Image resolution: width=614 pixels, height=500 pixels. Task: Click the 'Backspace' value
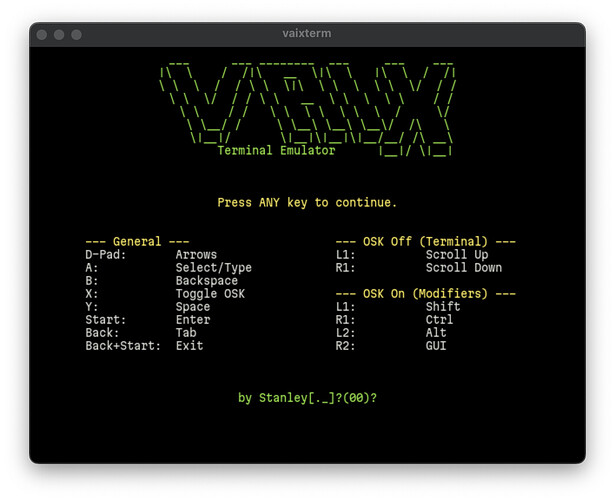pyautogui.click(x=207, y=281)
